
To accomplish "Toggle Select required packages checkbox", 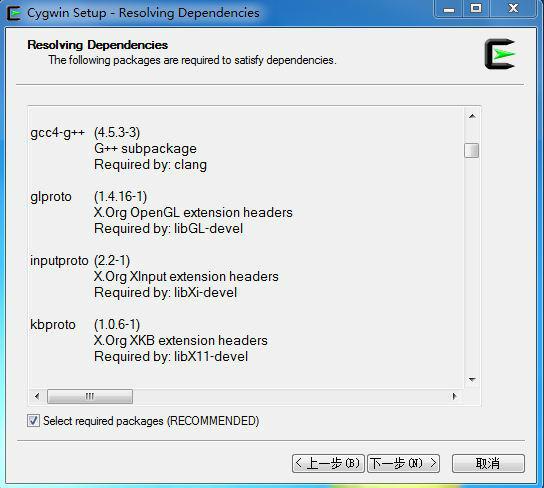I will [x=33, y=421].
